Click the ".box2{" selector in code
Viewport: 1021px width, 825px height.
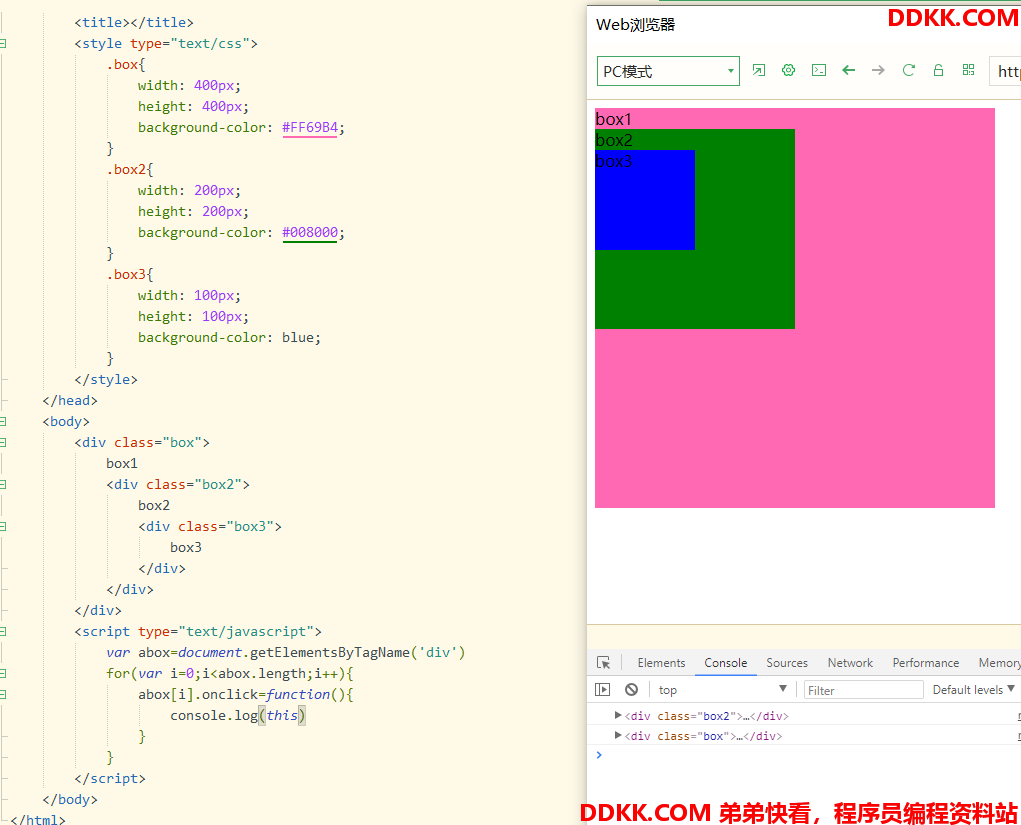[x=130, y=169]
